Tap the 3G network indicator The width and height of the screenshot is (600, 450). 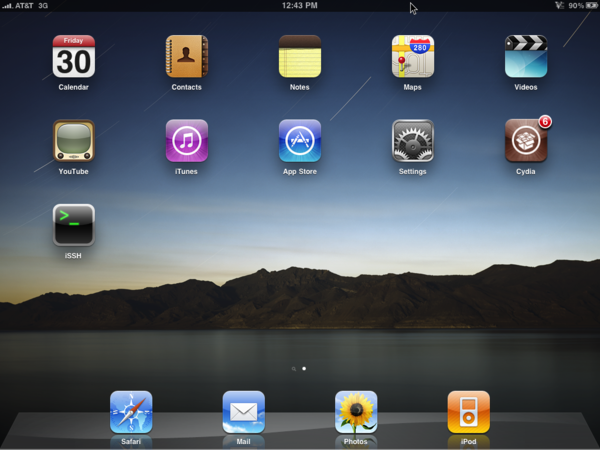tap(43, 5)
